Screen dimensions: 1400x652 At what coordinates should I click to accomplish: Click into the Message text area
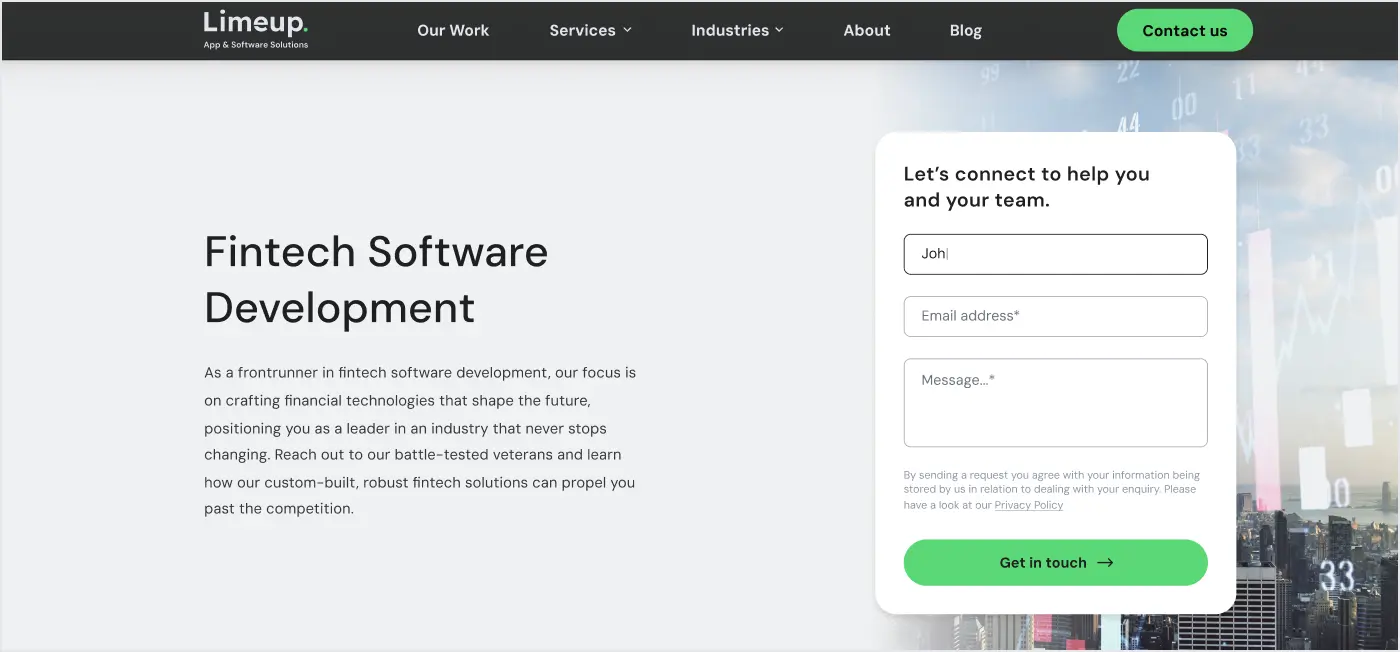point(1055,402)
